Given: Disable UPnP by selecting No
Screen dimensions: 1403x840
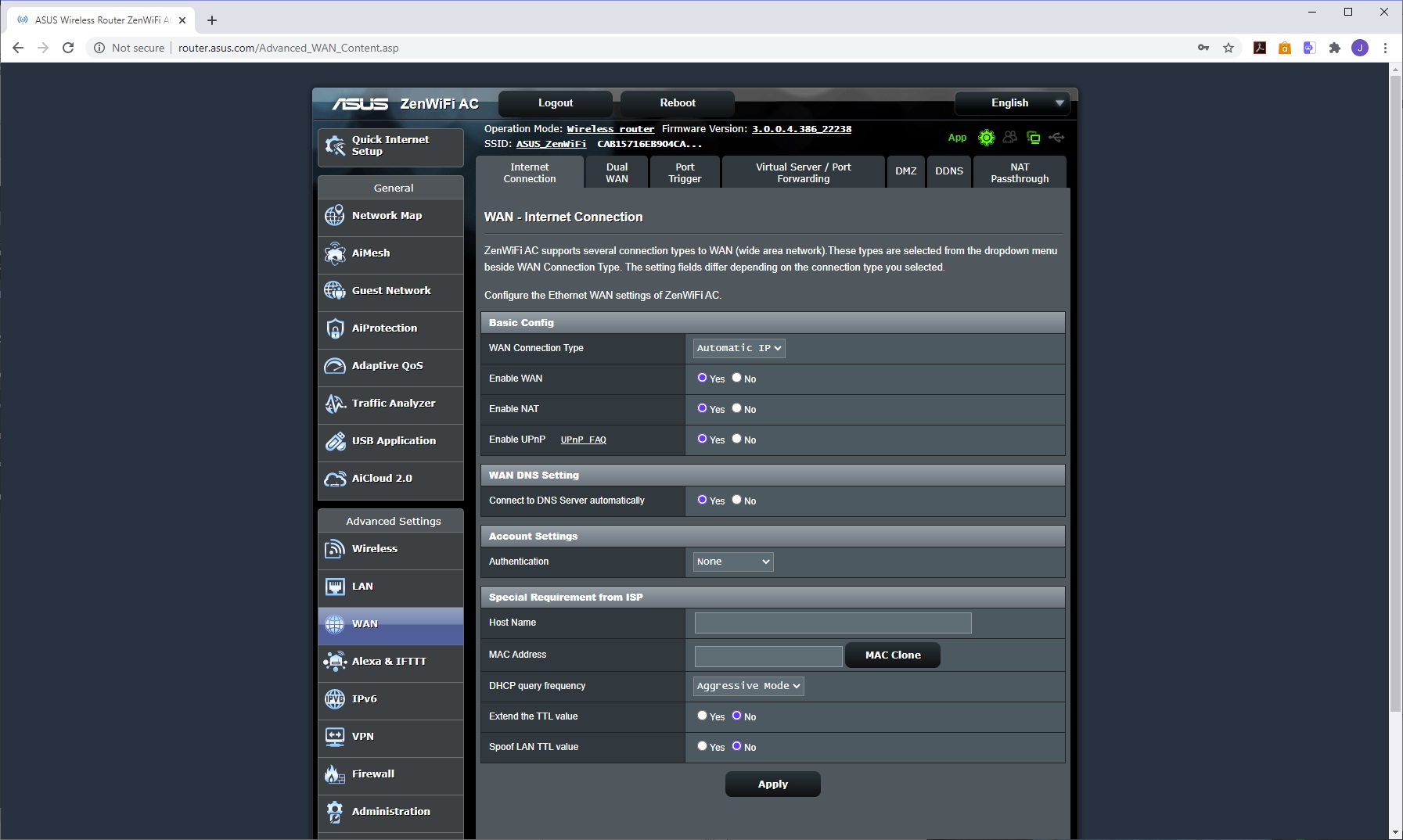Looking at the screenshot, I should pos(736,439).
